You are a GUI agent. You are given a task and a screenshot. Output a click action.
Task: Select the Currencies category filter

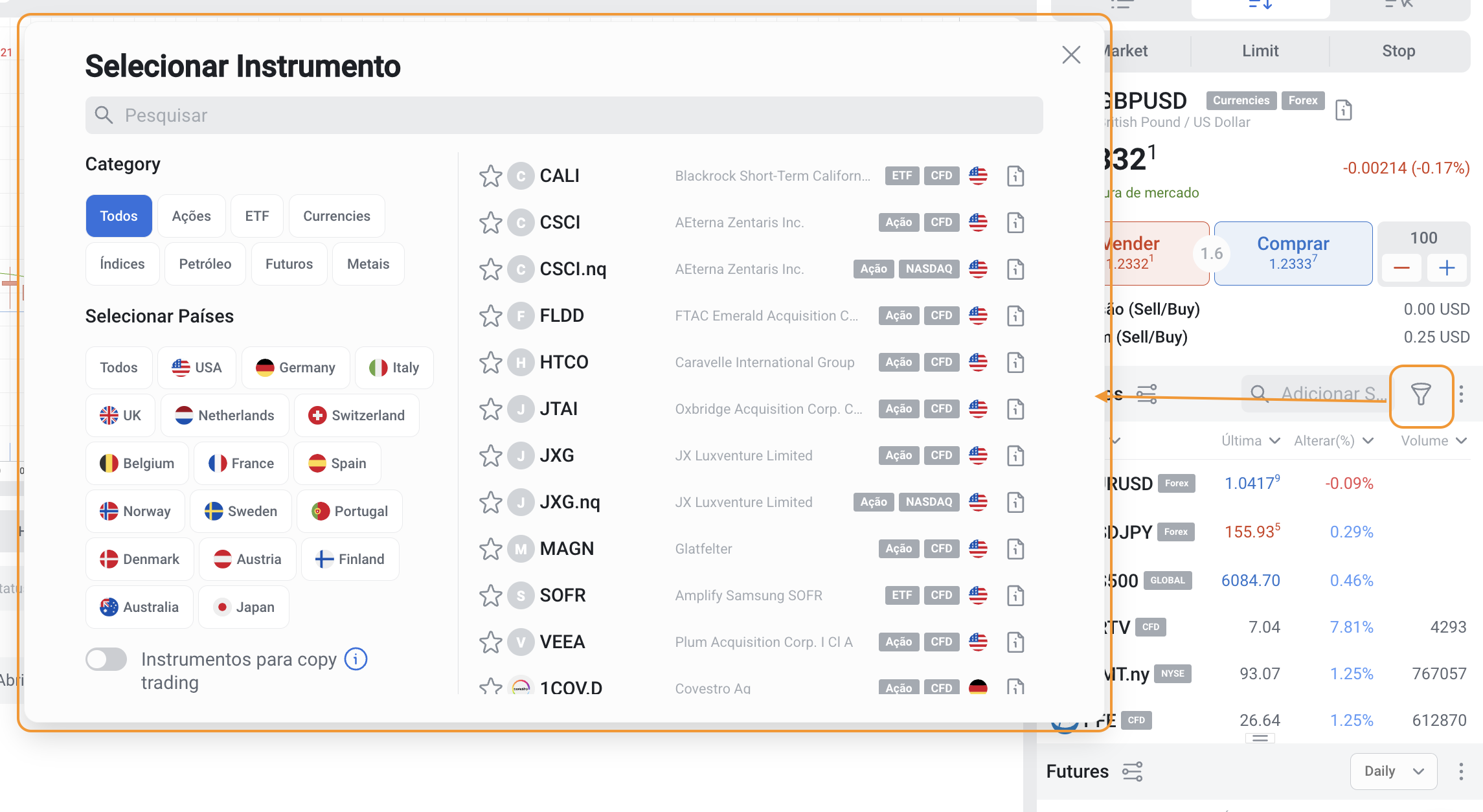point(336,216)
